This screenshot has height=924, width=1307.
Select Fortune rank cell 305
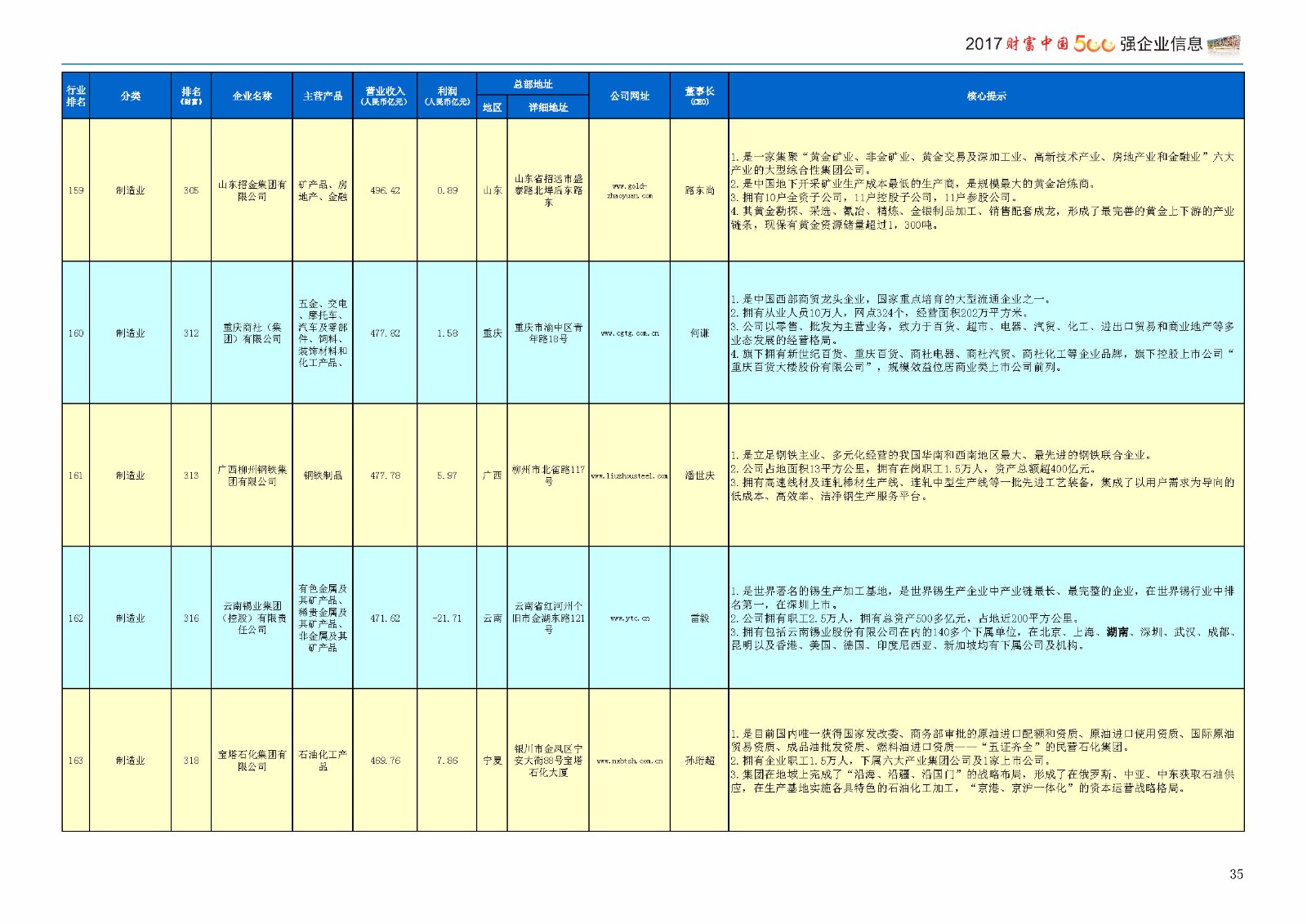(x=191, y=190)
